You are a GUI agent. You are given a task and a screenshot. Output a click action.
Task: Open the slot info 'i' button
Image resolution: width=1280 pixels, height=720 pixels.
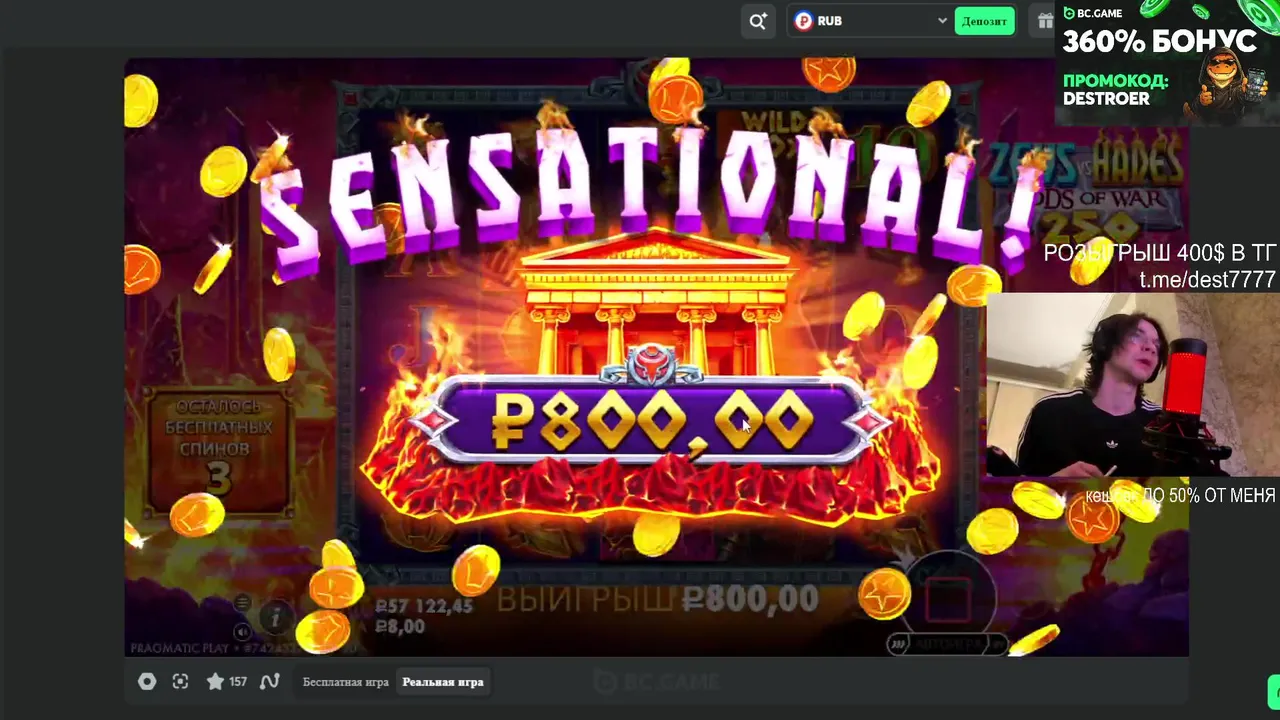pos(275,618)
